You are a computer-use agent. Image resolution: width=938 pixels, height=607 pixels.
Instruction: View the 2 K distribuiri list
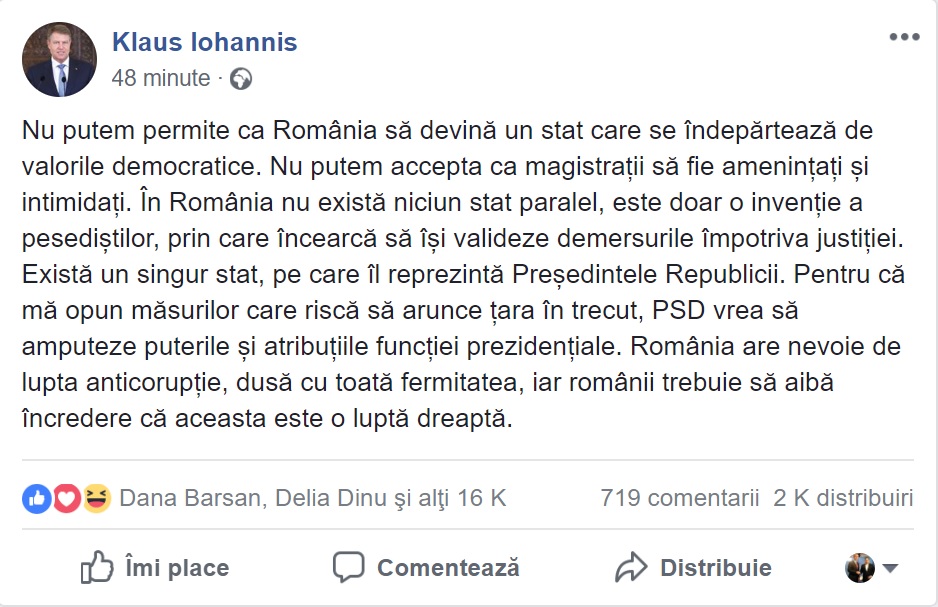click(843, 498)
